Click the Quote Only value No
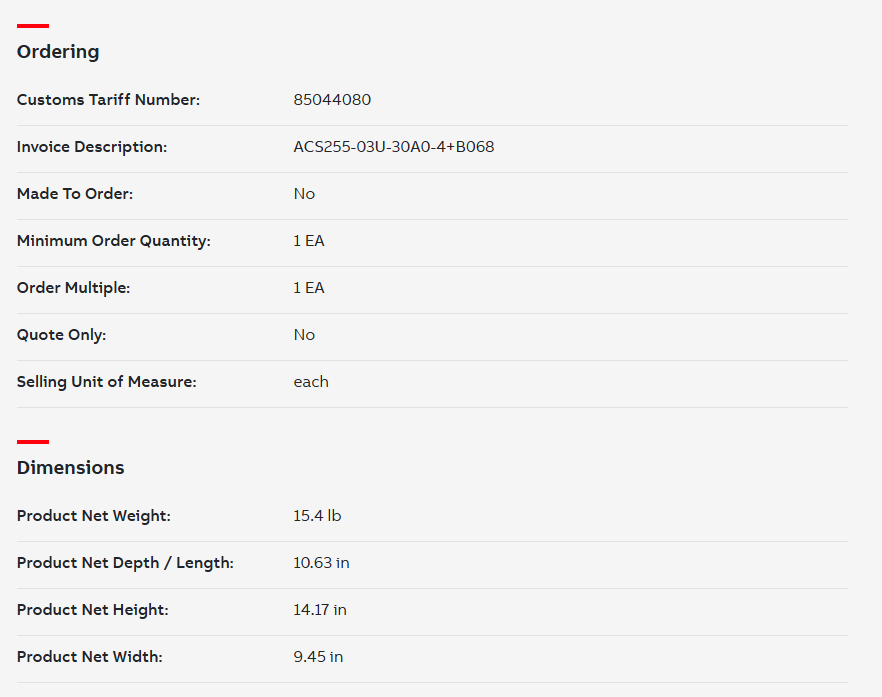This screenshot has height=697, width=882. [x=304, y=335]
